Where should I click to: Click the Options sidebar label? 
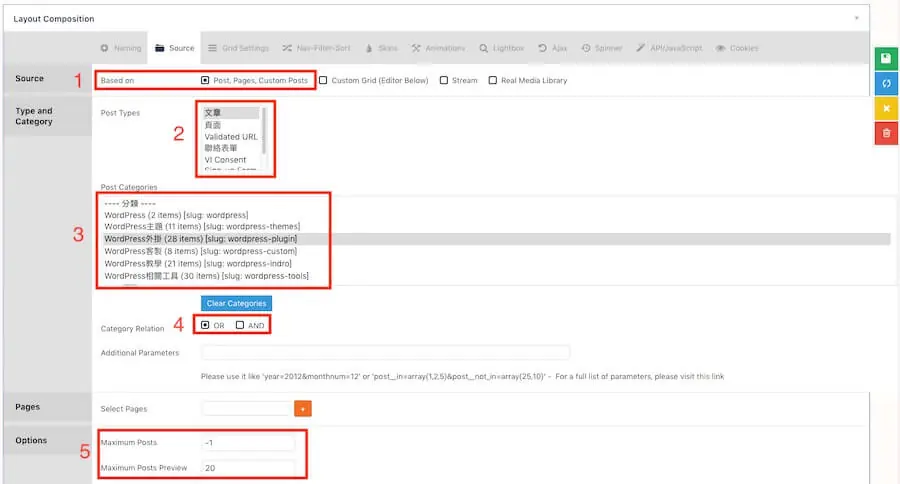31,440
